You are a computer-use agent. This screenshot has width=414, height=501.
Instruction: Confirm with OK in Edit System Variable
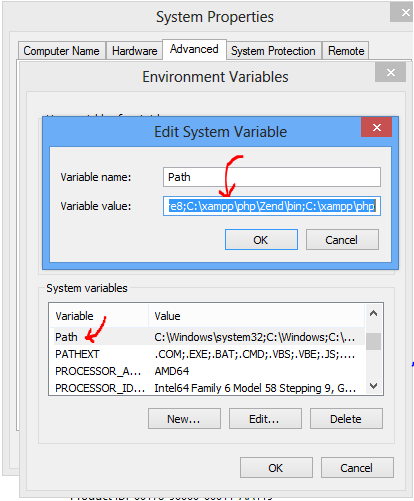tap(261, 240)
